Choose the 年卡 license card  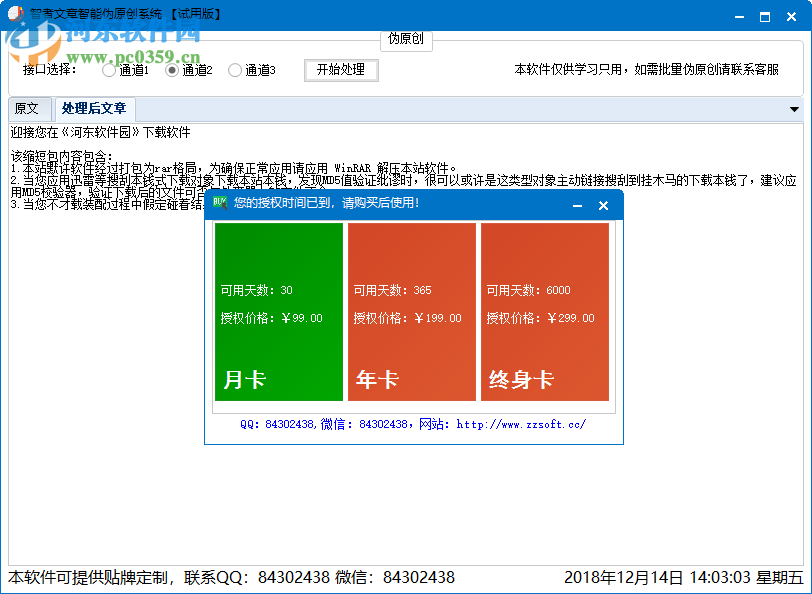click(x=412, y=312)
